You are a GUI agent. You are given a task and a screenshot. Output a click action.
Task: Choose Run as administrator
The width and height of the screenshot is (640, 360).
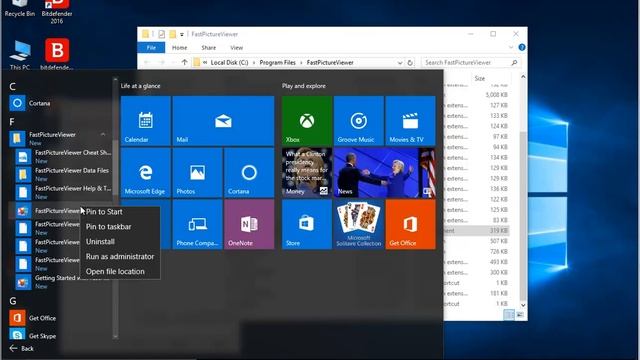pos(120,257)
